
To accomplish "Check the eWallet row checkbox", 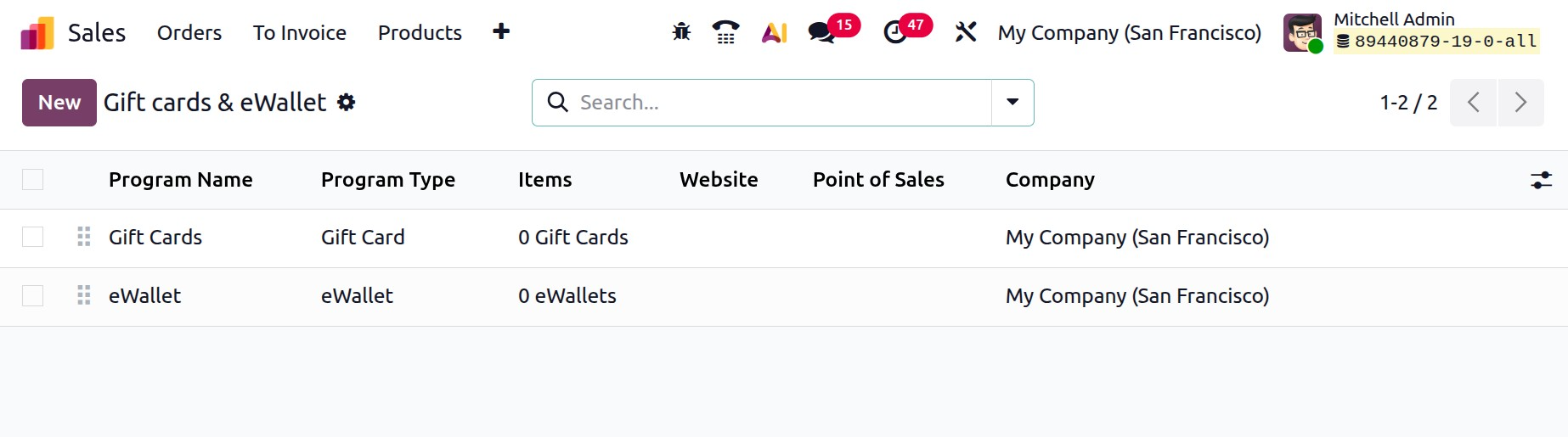I will pyautogui.click(x=33, y=295).
